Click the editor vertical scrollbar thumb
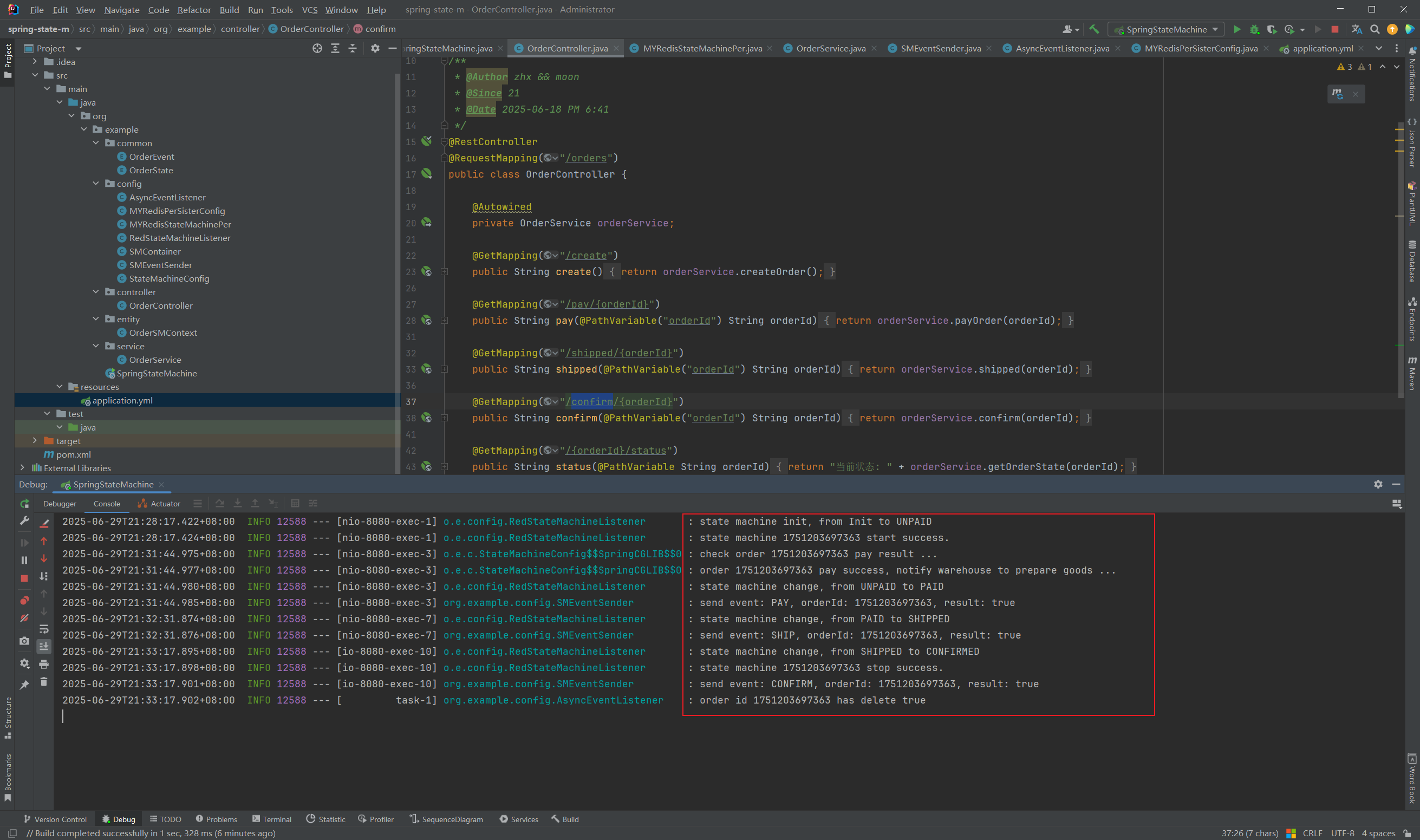Viewport: 1420px width, 840px height. tap(1401, 261)
